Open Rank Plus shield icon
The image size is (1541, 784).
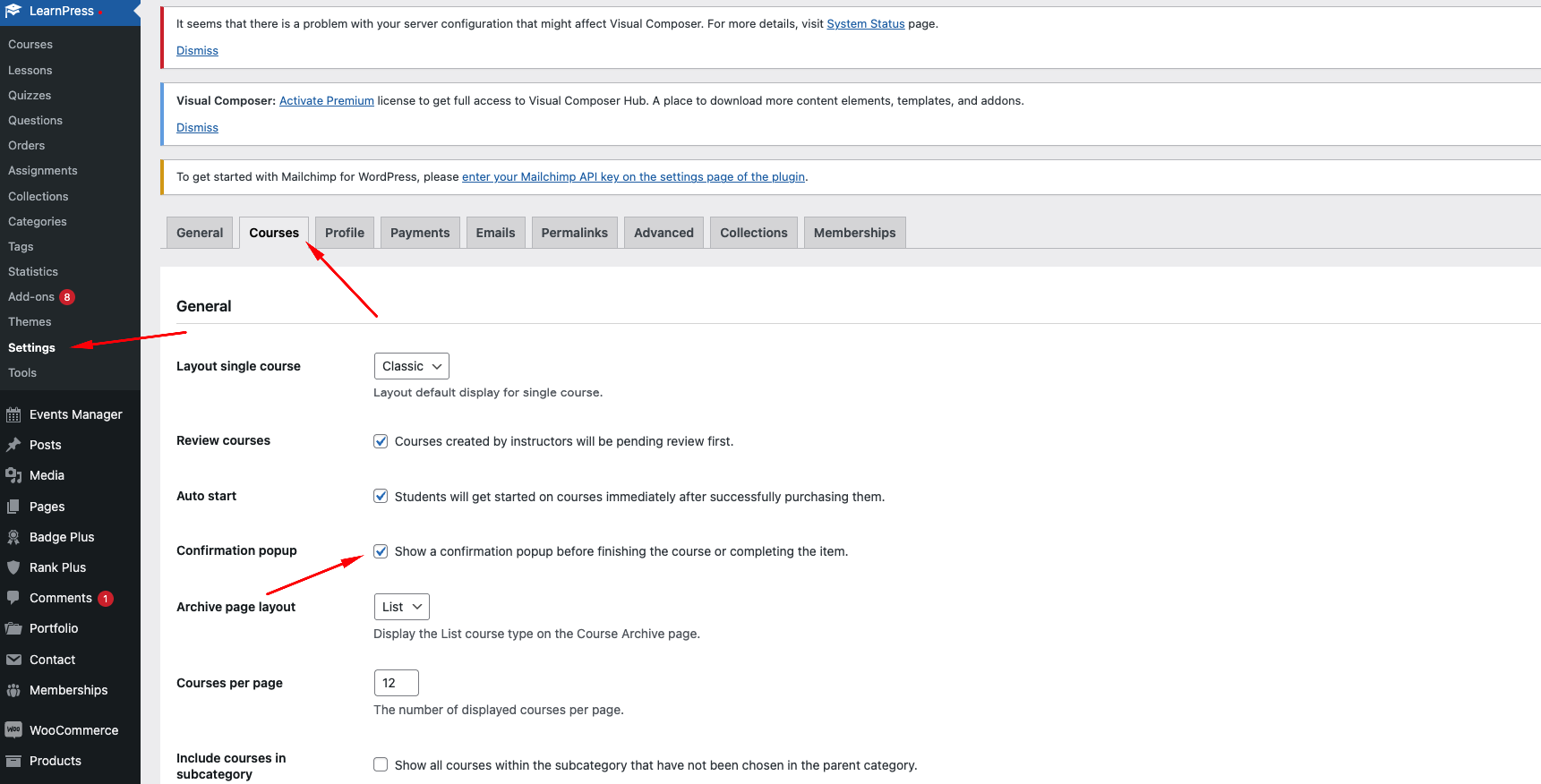(13, 567)
